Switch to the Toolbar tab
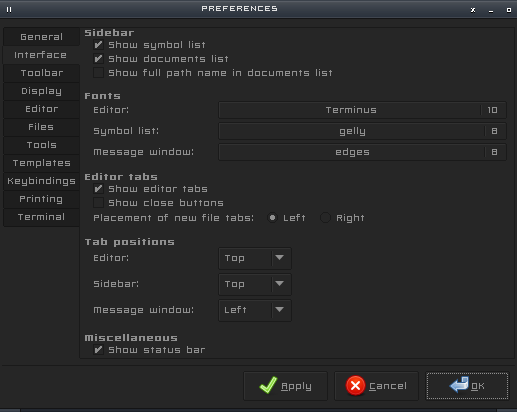 [x=41, y=73]
